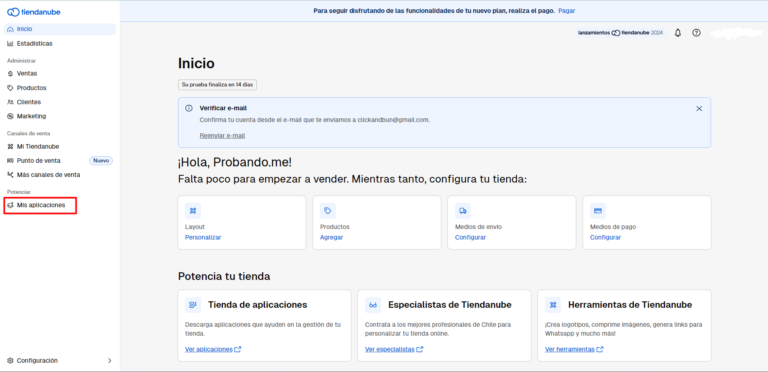
Task: Click the Estadísticas chart icon
Action: [10, 44]
